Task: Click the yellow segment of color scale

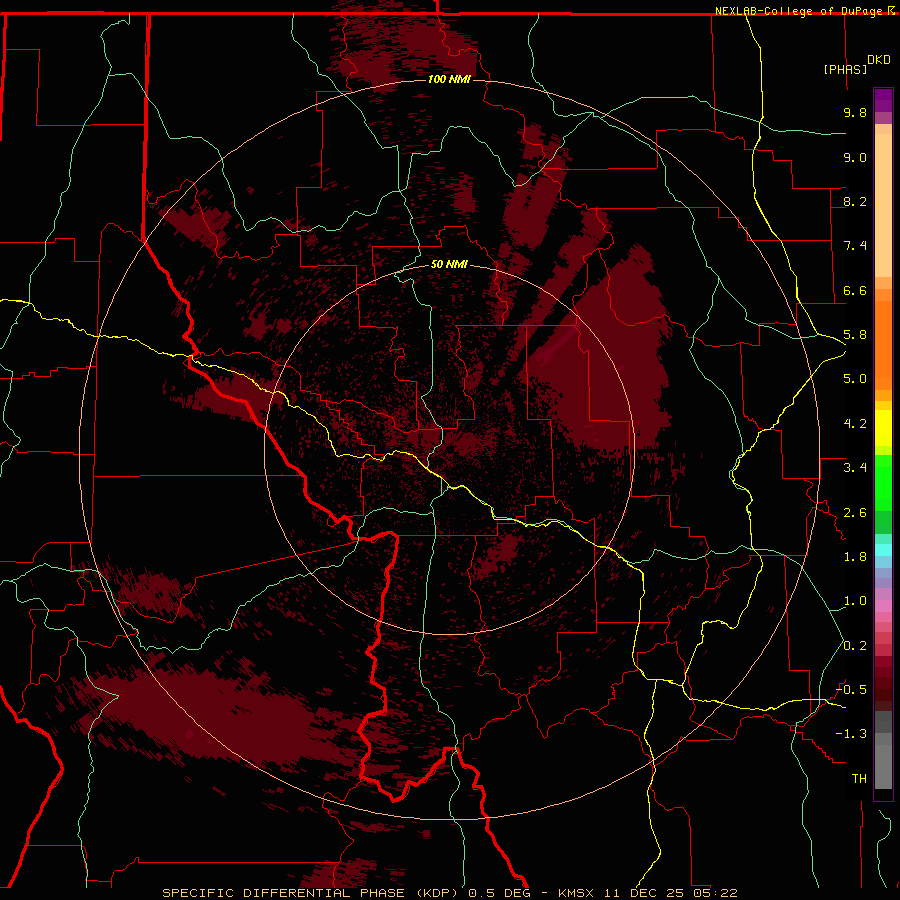Action: click(x=883, y=428)
